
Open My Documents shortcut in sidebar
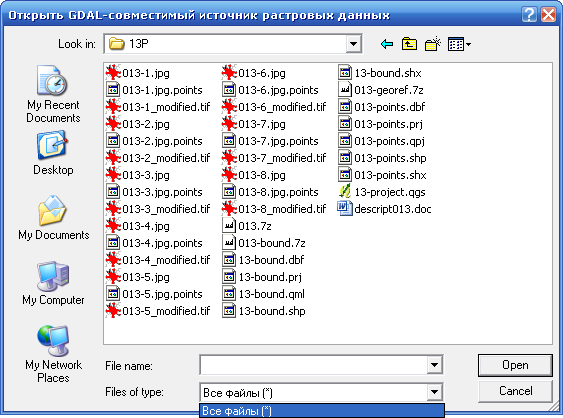tap(53, 218)
